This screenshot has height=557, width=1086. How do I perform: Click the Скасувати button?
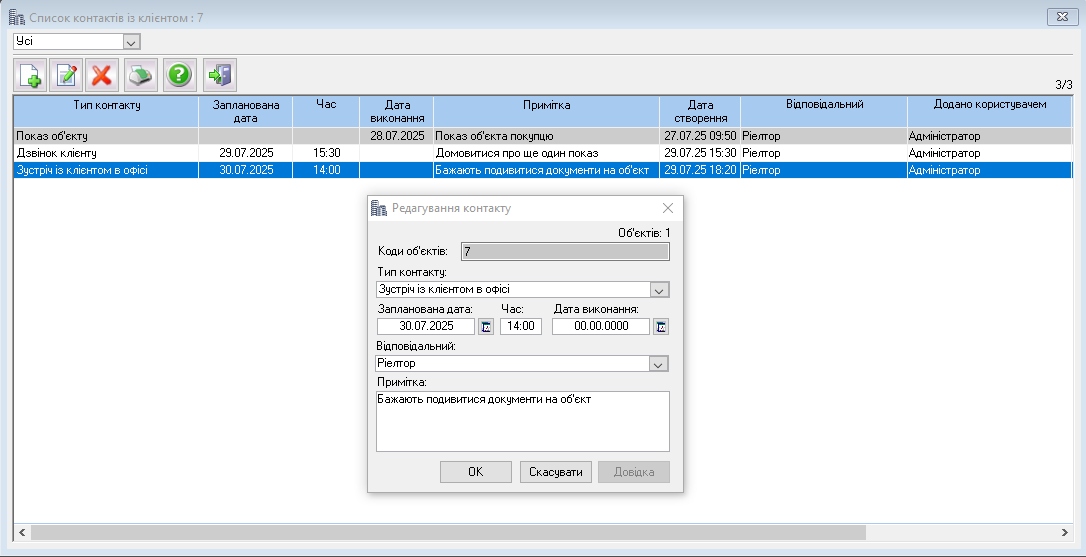click(556, 472)
